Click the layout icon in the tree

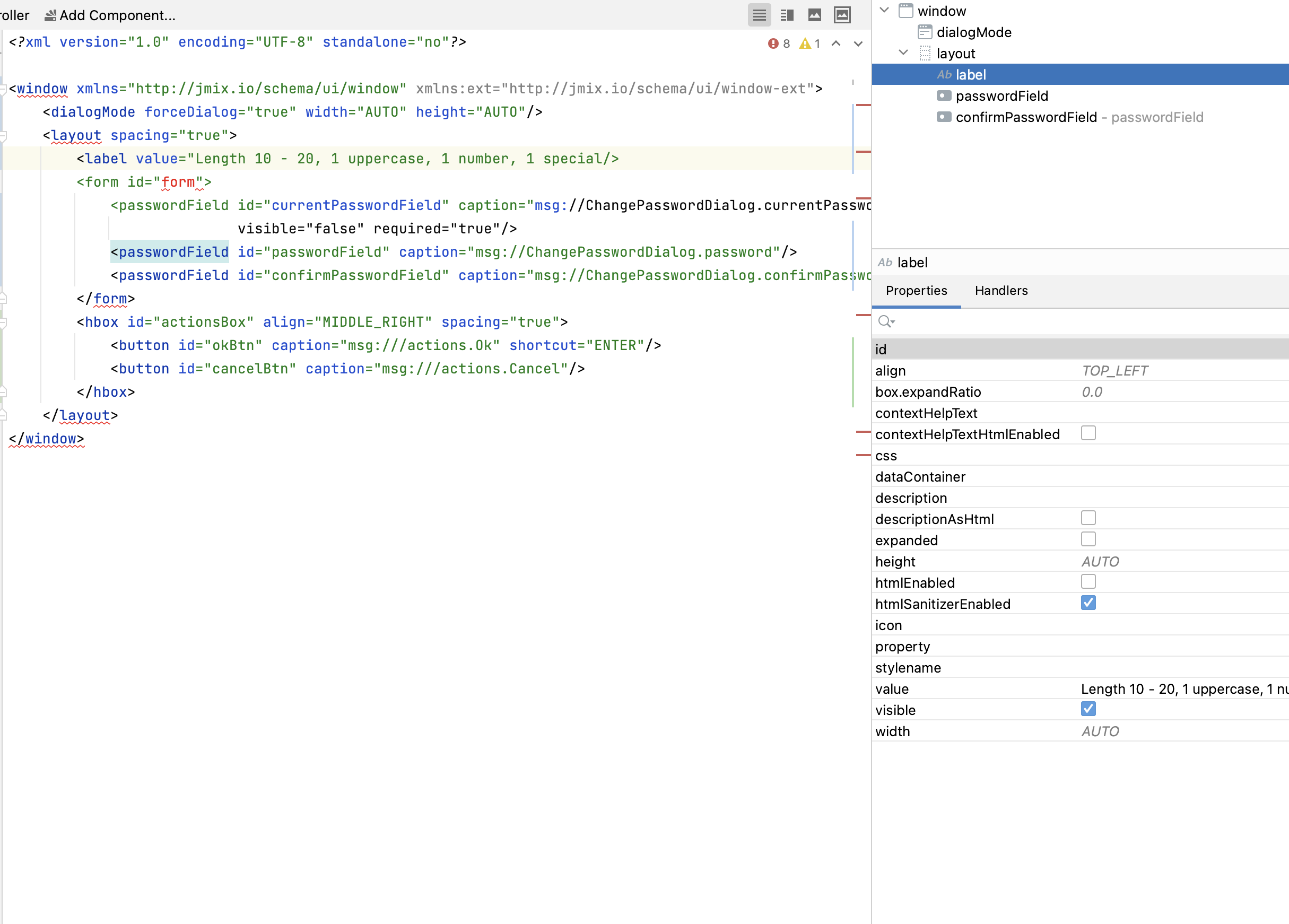(925, 53)
